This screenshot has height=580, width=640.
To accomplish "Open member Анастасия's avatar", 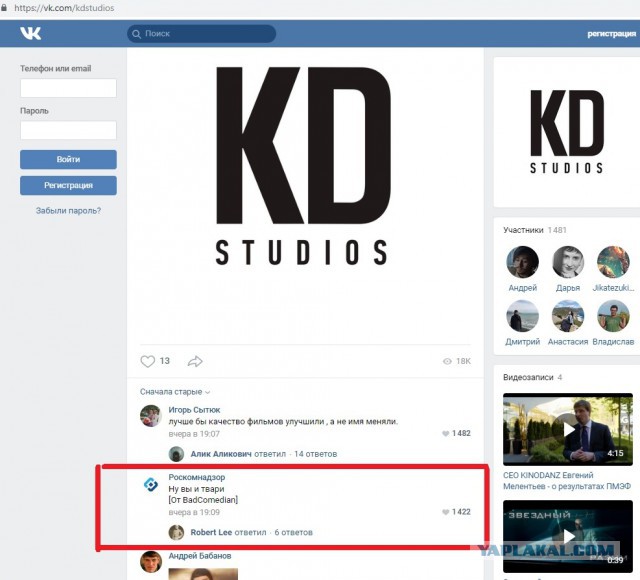I will tap(568, 316).
